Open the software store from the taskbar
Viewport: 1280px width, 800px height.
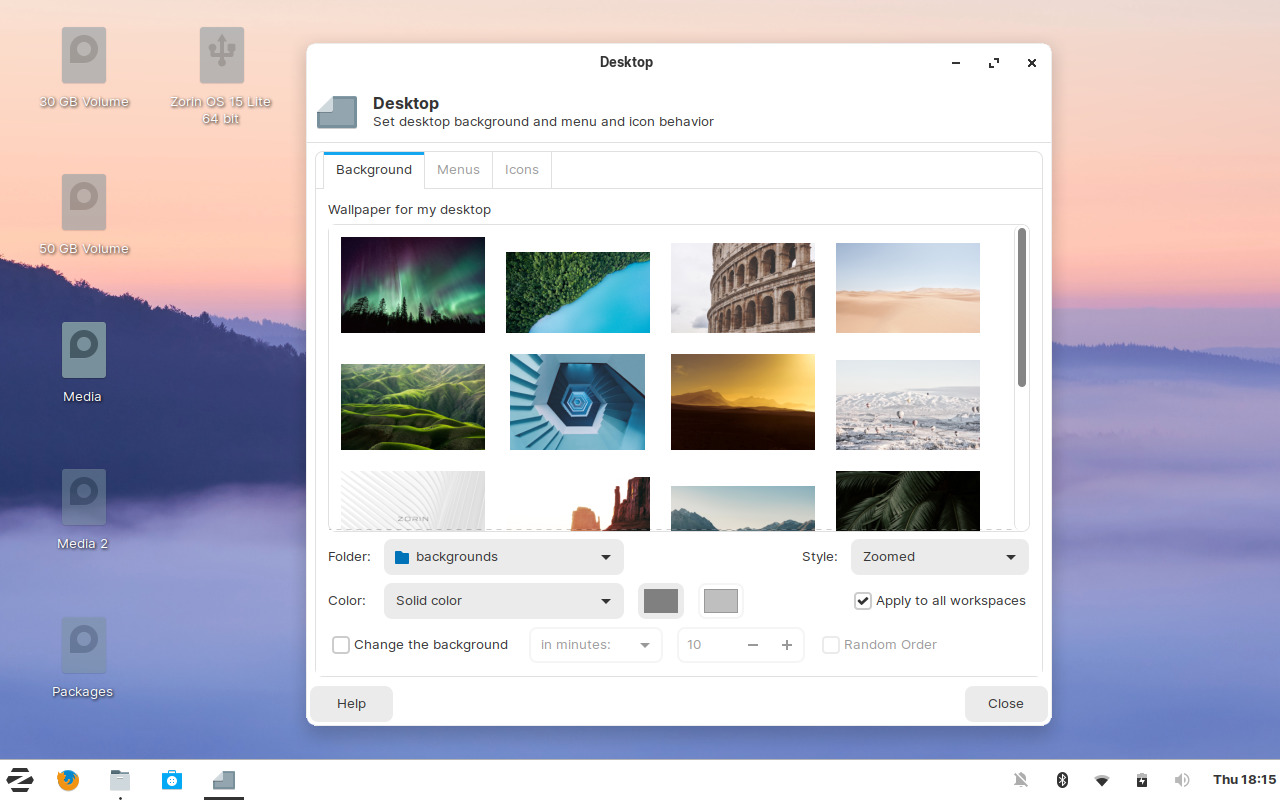(171, 779)
